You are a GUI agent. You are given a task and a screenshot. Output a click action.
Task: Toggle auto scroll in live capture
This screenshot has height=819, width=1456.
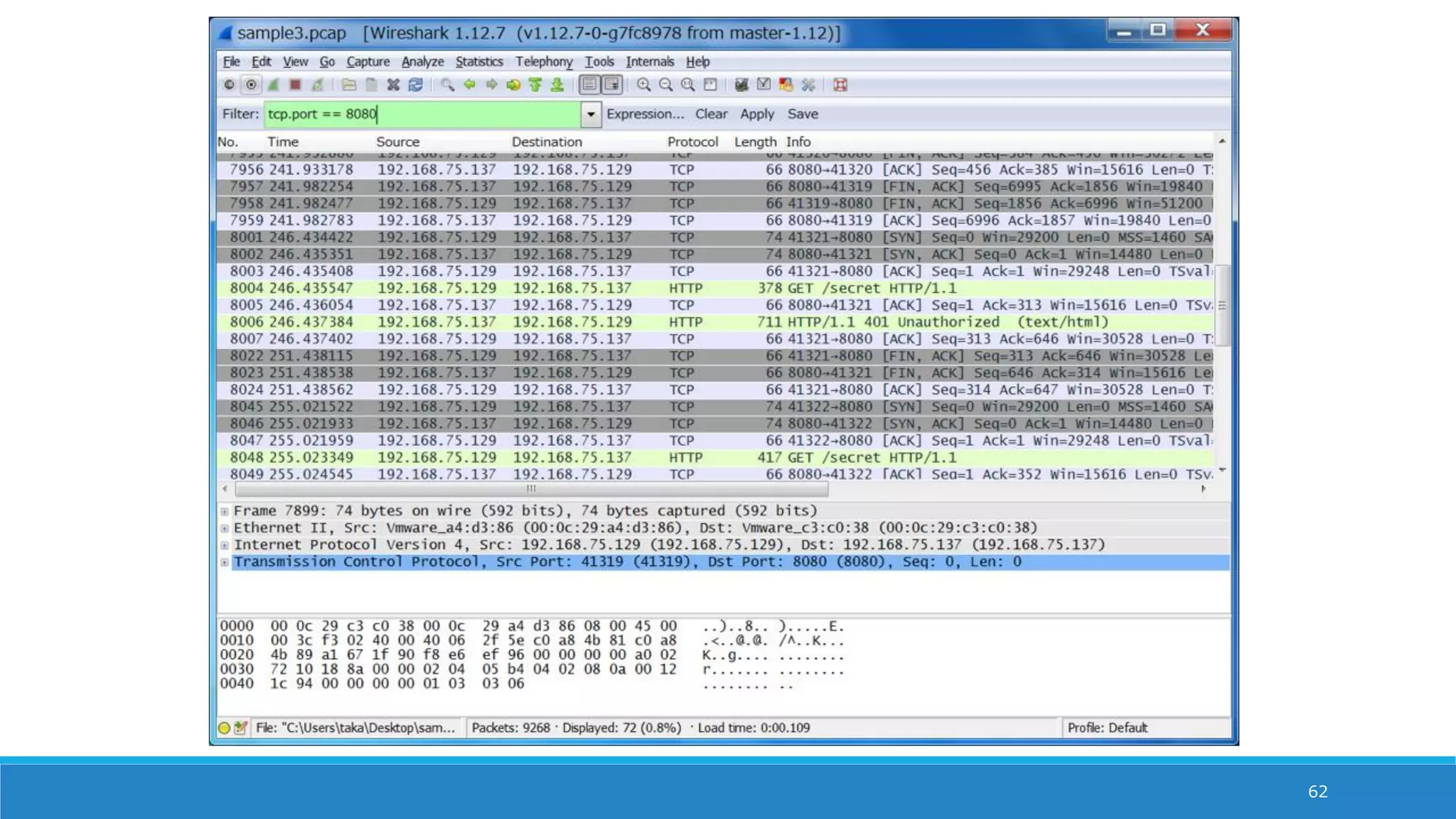point(611,85)
